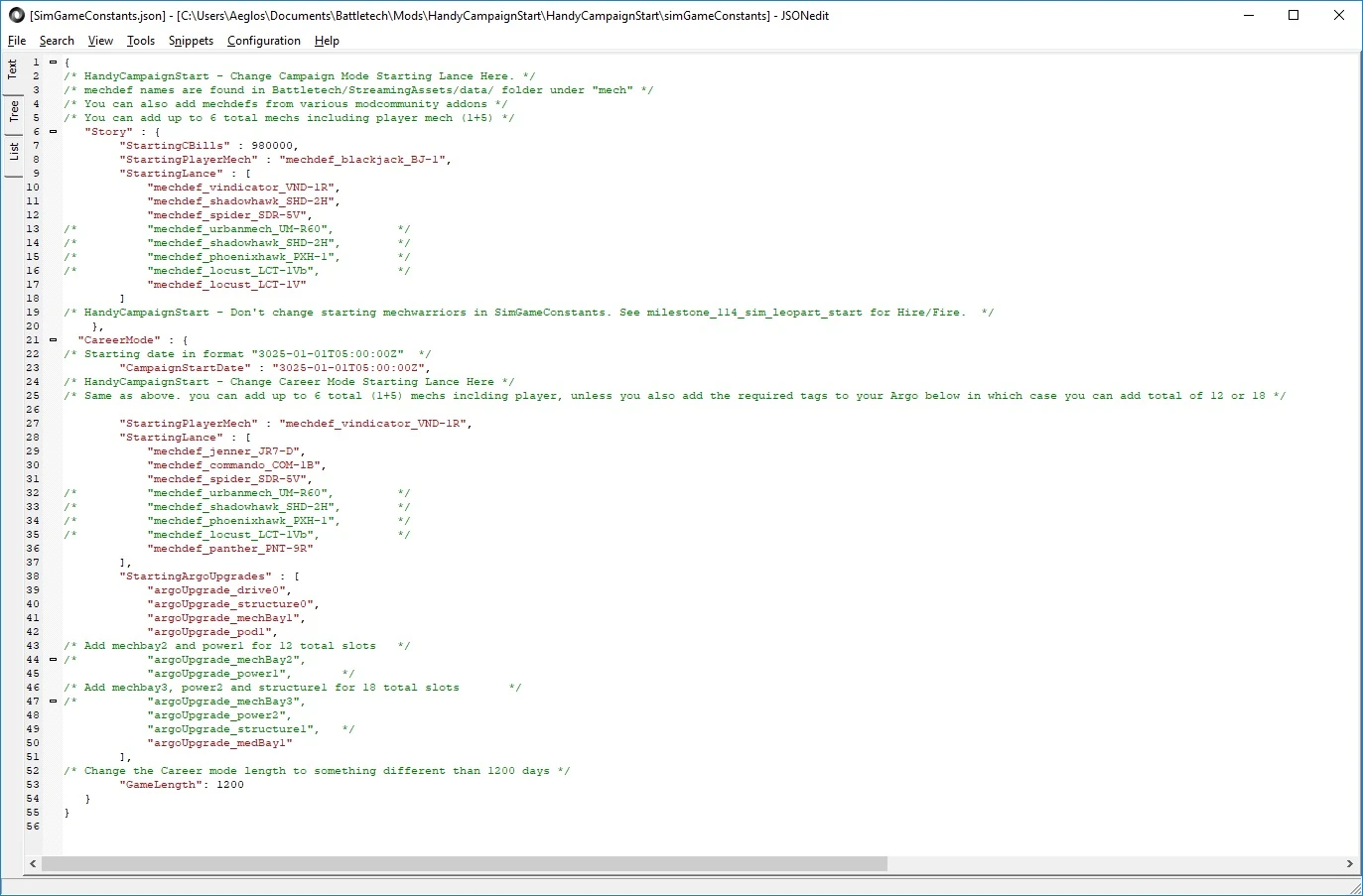Viewport: 1363px width, 896px height.
Task: Open the Help menu
Action: tap(327, 41)
